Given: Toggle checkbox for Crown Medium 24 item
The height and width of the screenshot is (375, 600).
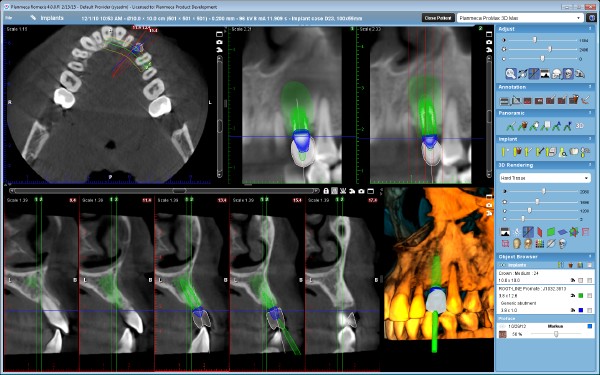Looking at the screenshot, I should (x=589, y=280).
